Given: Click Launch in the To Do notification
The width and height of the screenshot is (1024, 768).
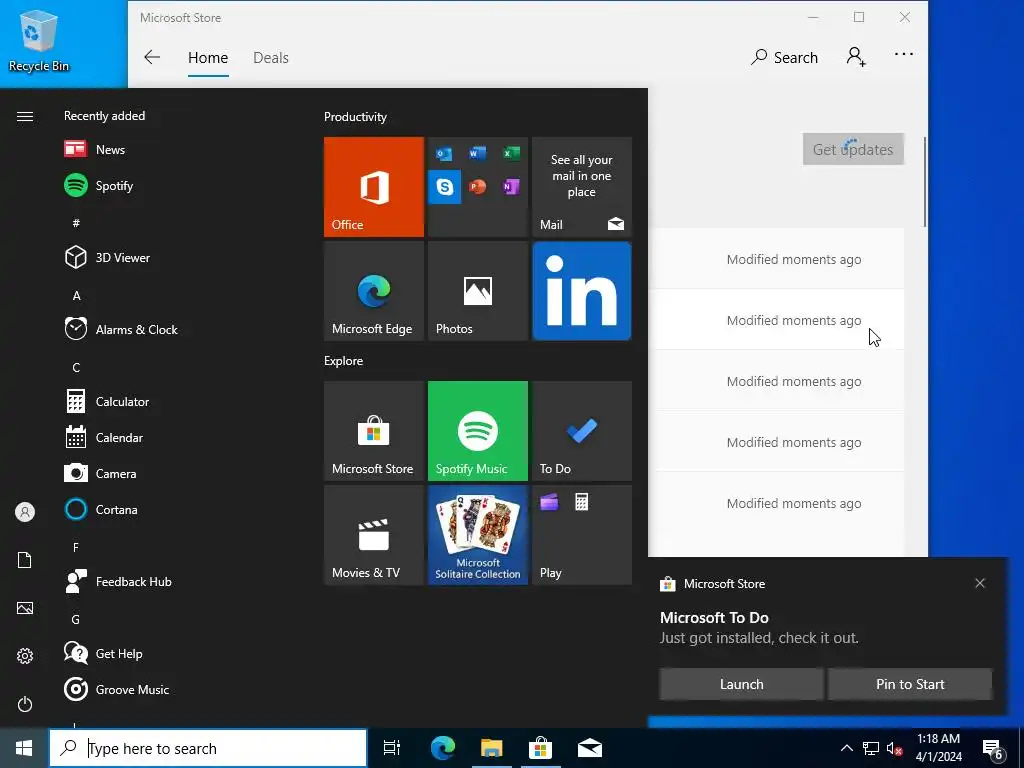Looking at the screenshot, I should tap(741, 684).
